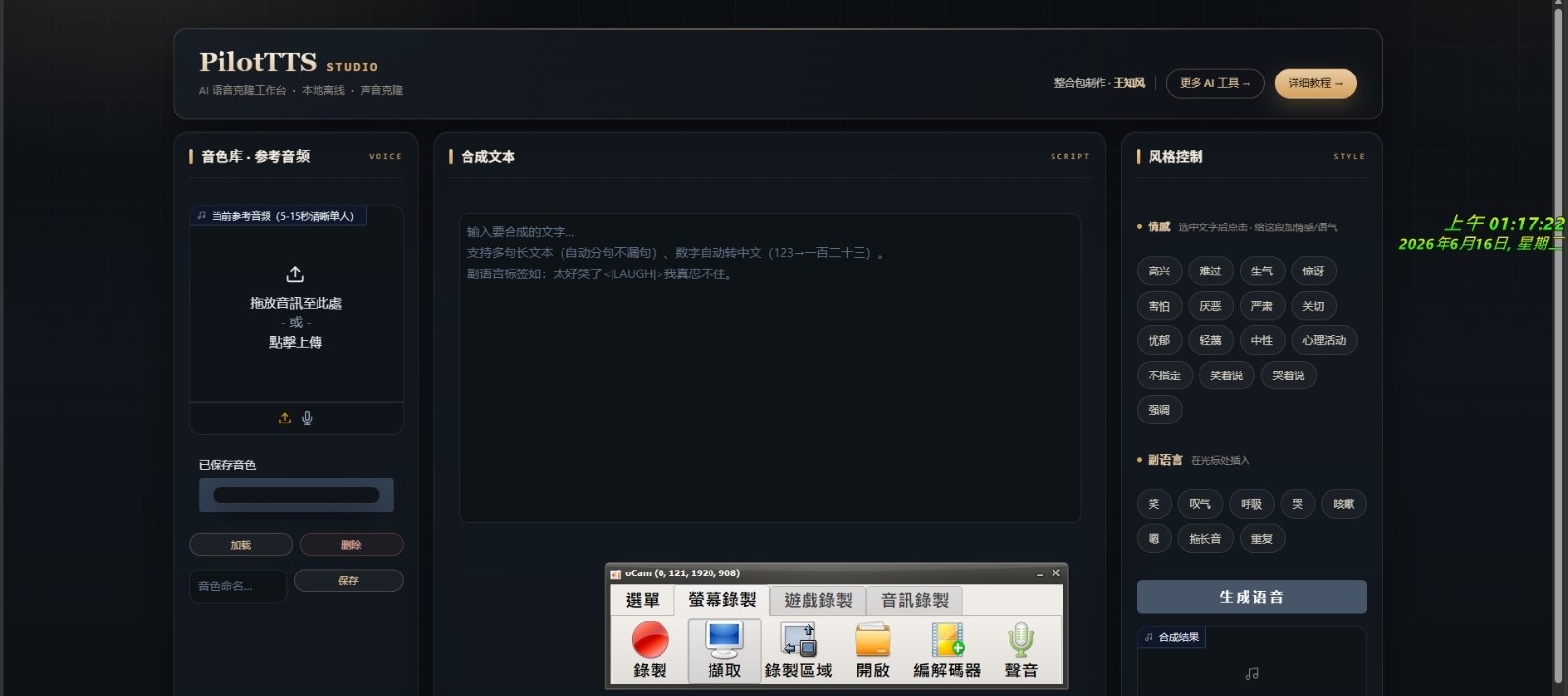Click the 更多 AI 工具 link

tap(1215, 83)
